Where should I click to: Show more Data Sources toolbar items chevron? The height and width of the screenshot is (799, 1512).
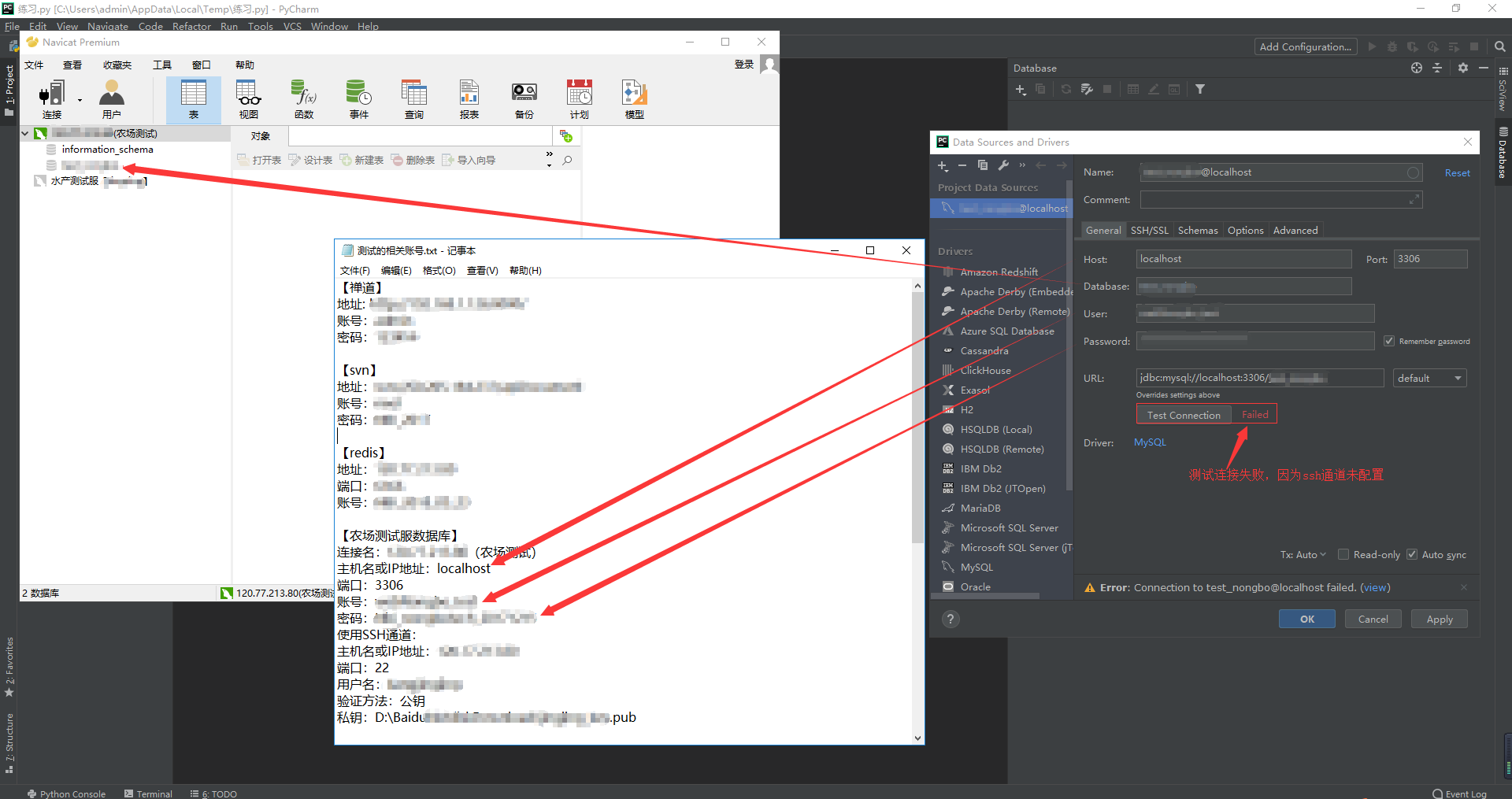click(1022, 165)
